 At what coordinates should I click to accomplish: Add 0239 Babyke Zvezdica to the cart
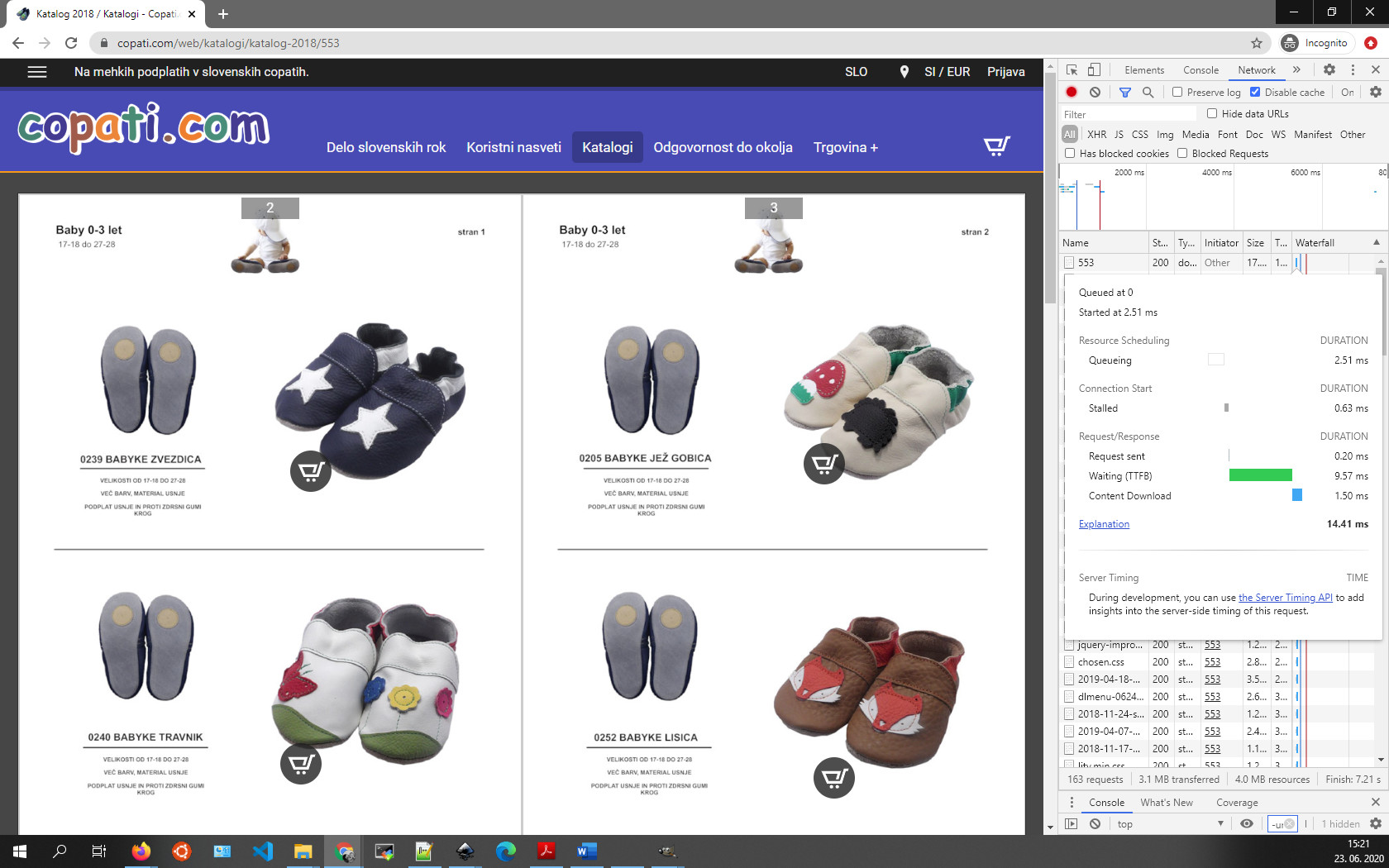(x=310, y=471)
